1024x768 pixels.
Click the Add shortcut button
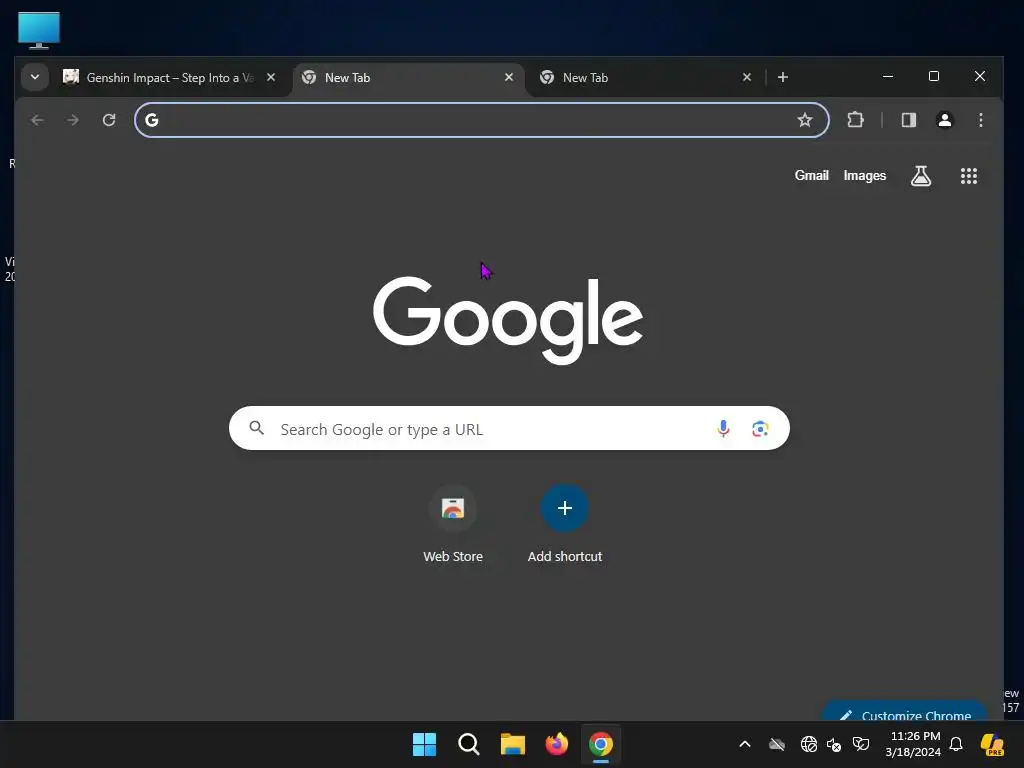565,524
